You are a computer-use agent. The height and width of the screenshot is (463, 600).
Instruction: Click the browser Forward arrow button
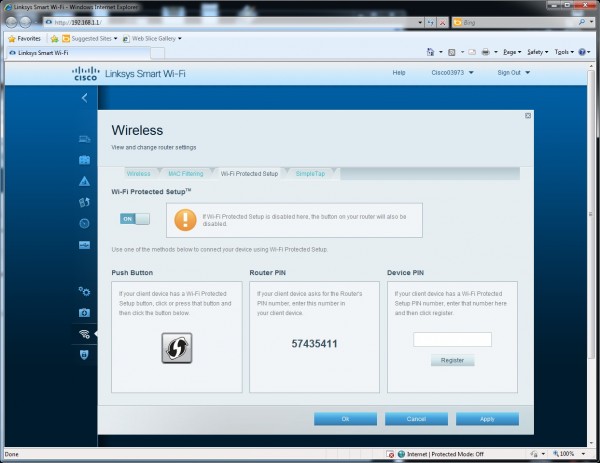click(25, 23)
